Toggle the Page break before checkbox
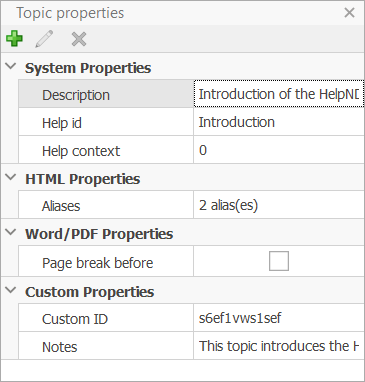Image resolution: width=365 pixels, height=382 pixels. [x=279, y=261]
